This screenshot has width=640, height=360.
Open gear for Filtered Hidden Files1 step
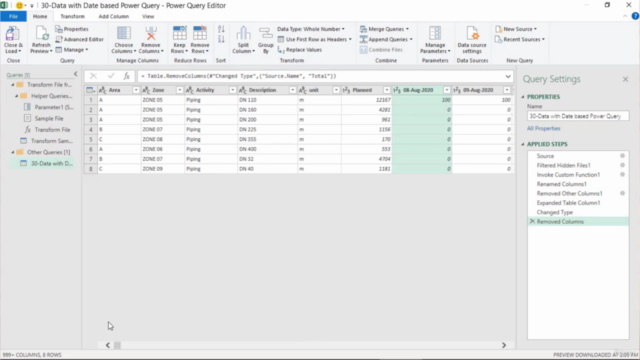tap(622, 165)
